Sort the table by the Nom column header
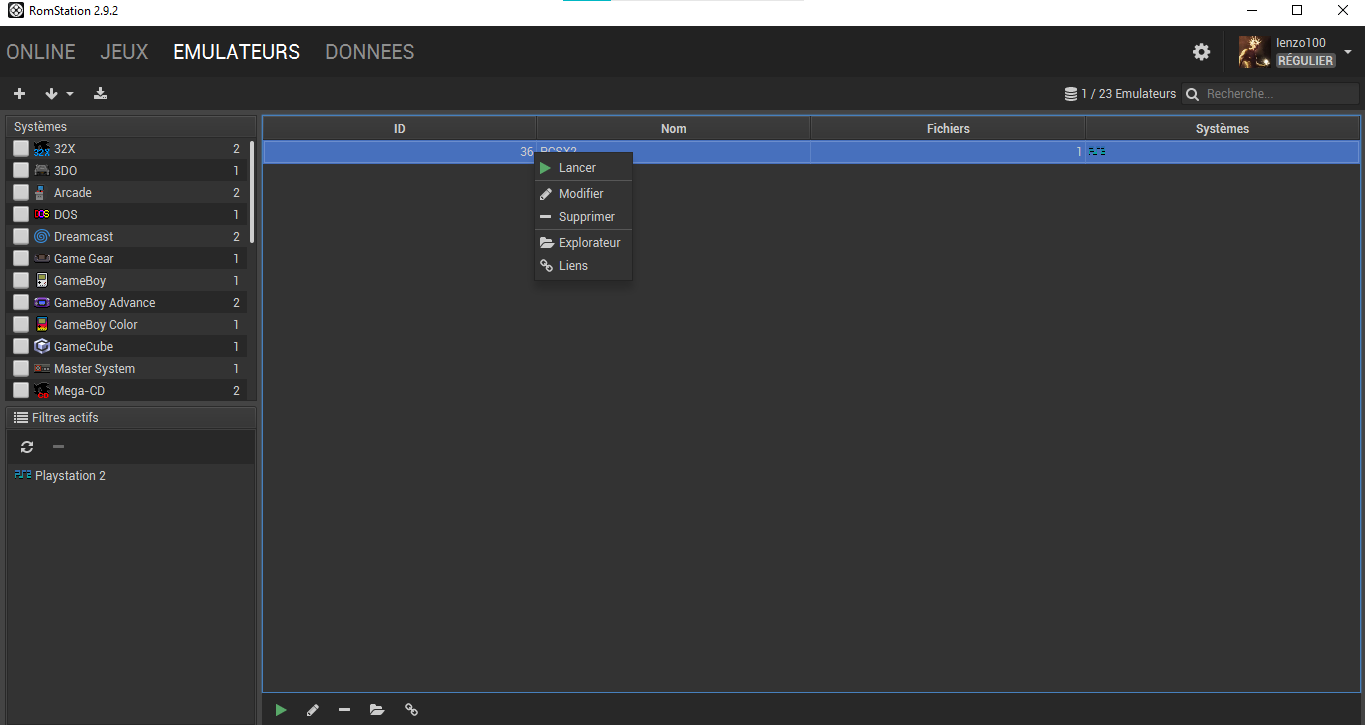1365x725 pixels. [673, 129]
